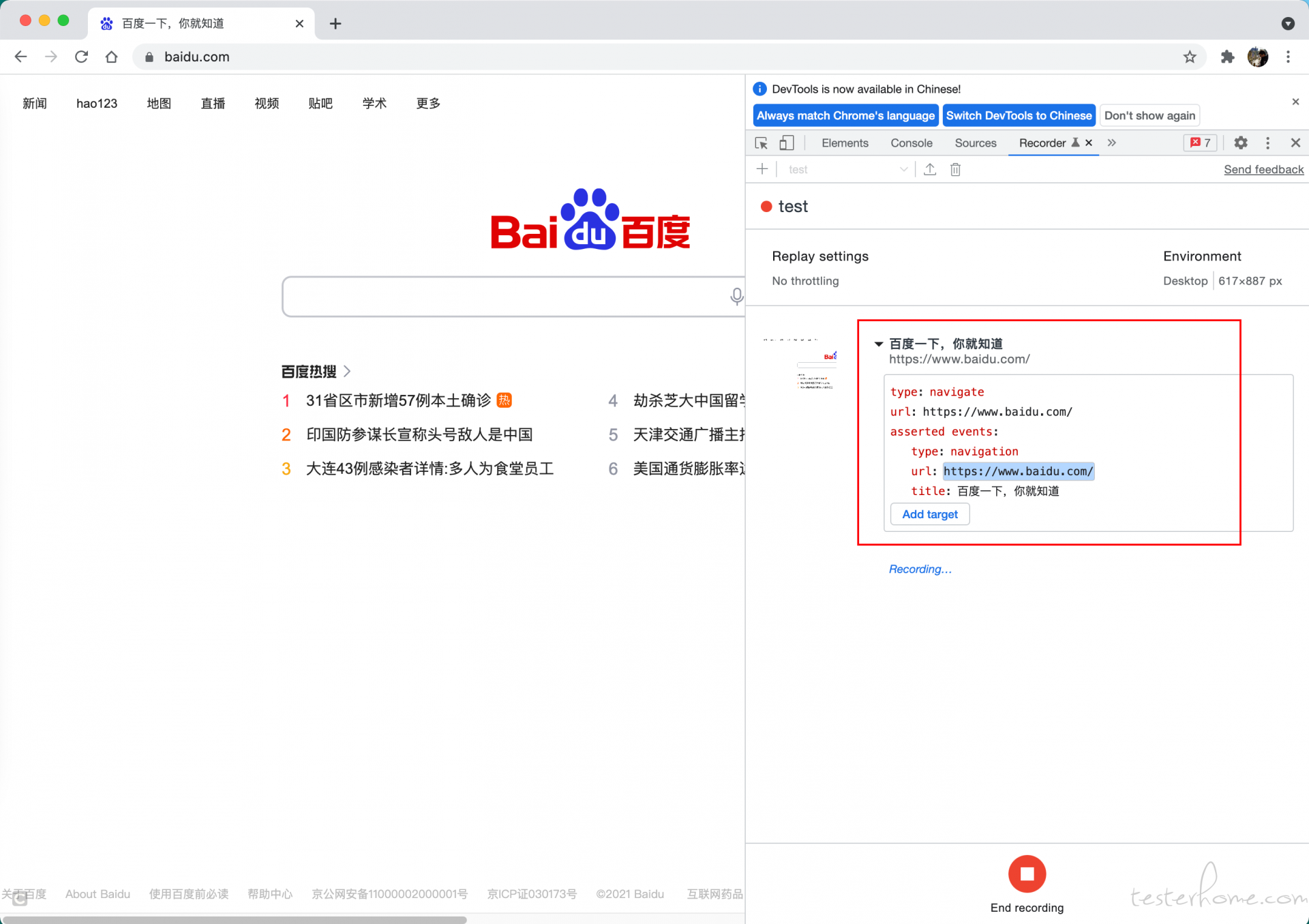
Task: Open DevTools settings gear
Action: [1241, 143]
